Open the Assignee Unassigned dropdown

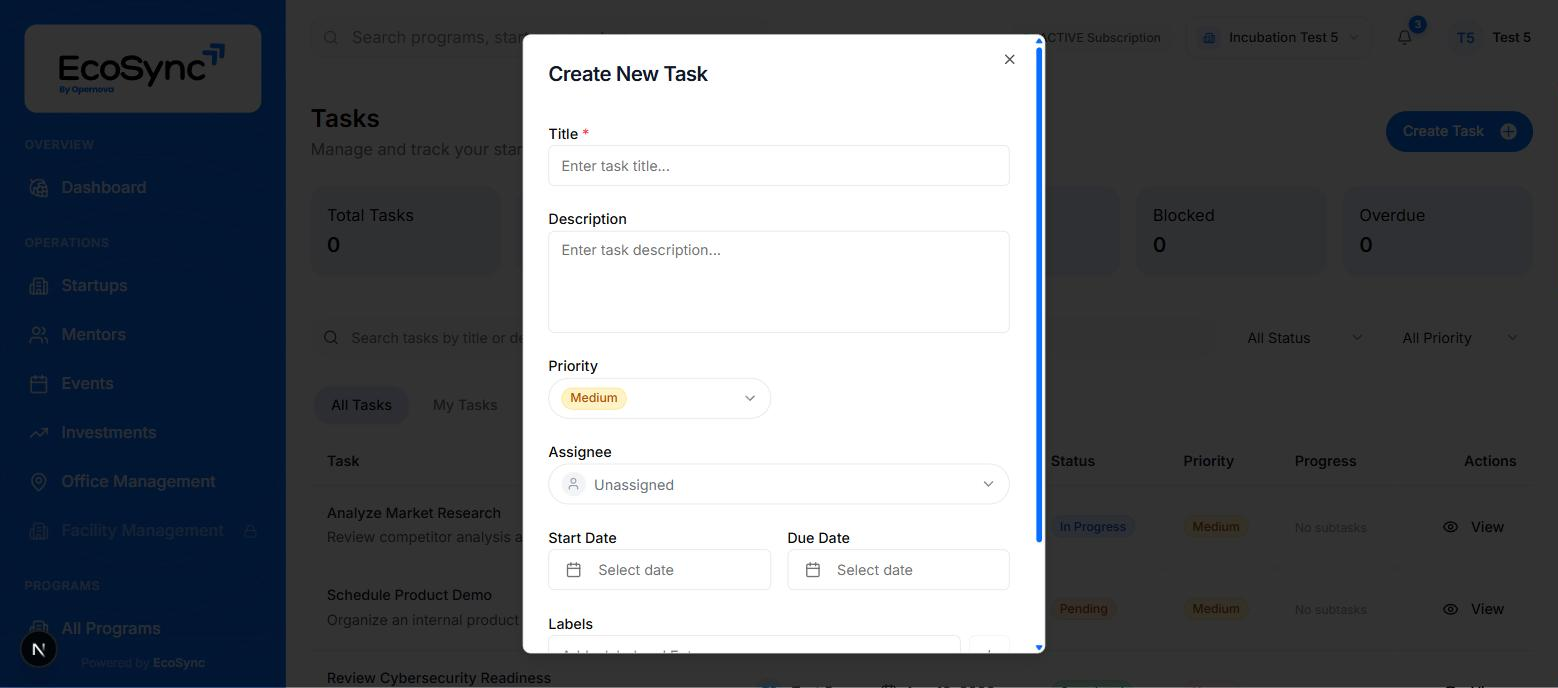[778, 484]
